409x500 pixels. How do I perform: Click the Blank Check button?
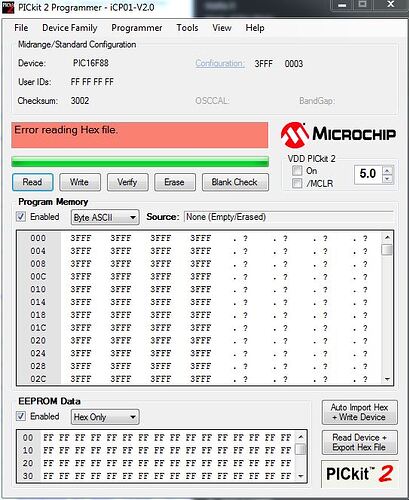coord(235,182)
